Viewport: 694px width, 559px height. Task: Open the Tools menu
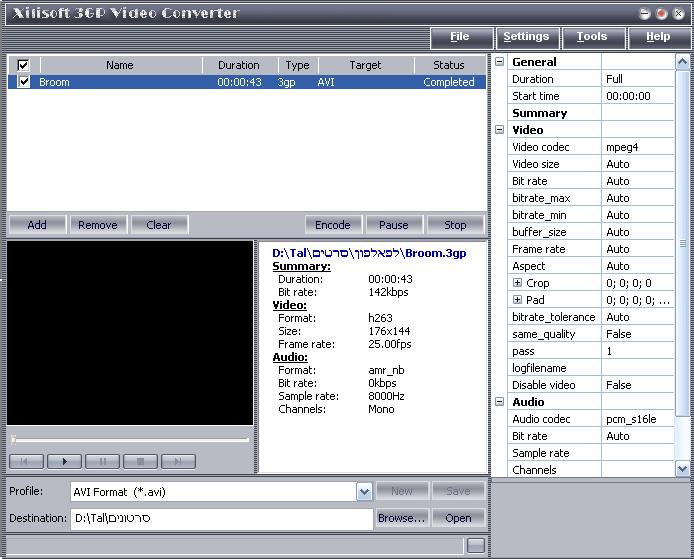pyautogui.click(x=592, y=37)
